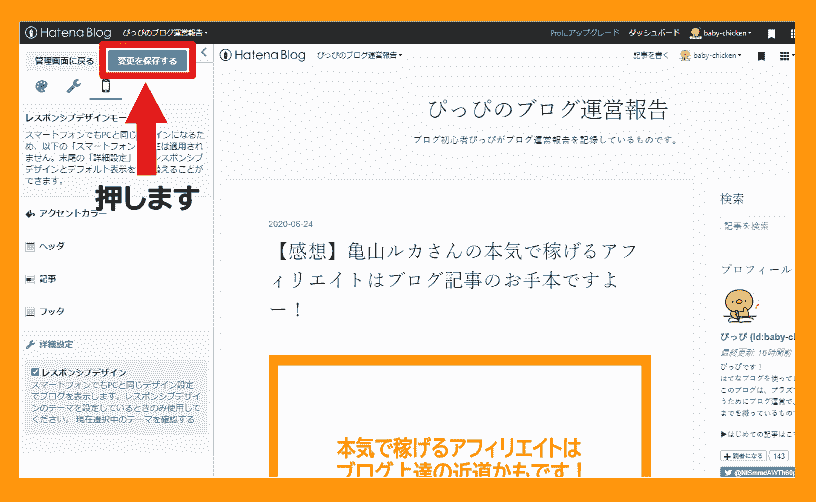Screen dimensions: 816x502
Task: Click blog title ぴっぴのブログ運営報告
Action: [x=547, y=110]
